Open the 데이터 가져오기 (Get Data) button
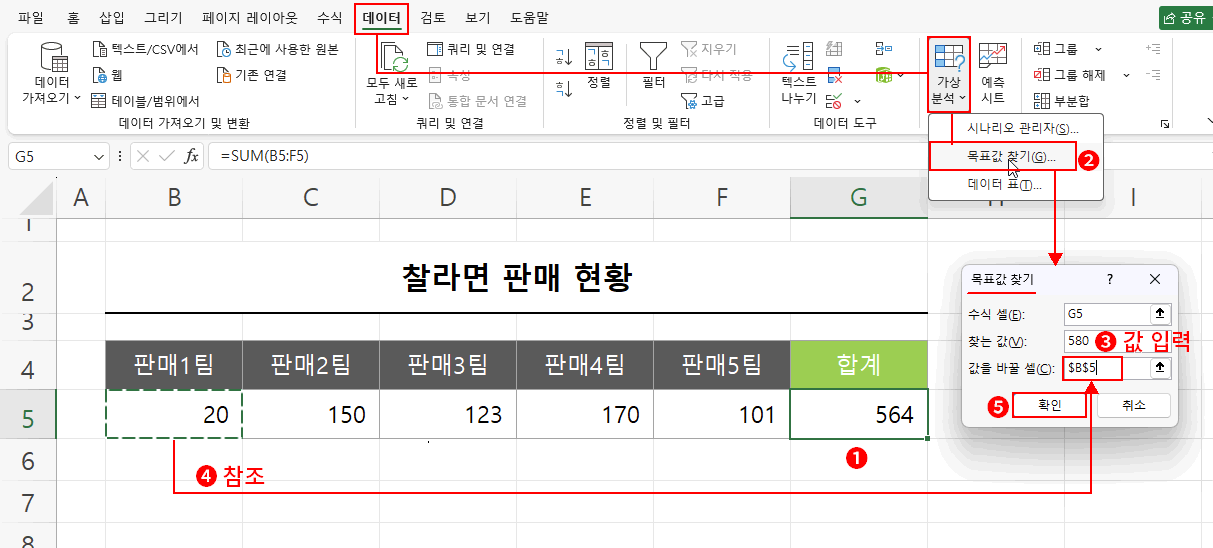1213x548 pixels. 51,74
